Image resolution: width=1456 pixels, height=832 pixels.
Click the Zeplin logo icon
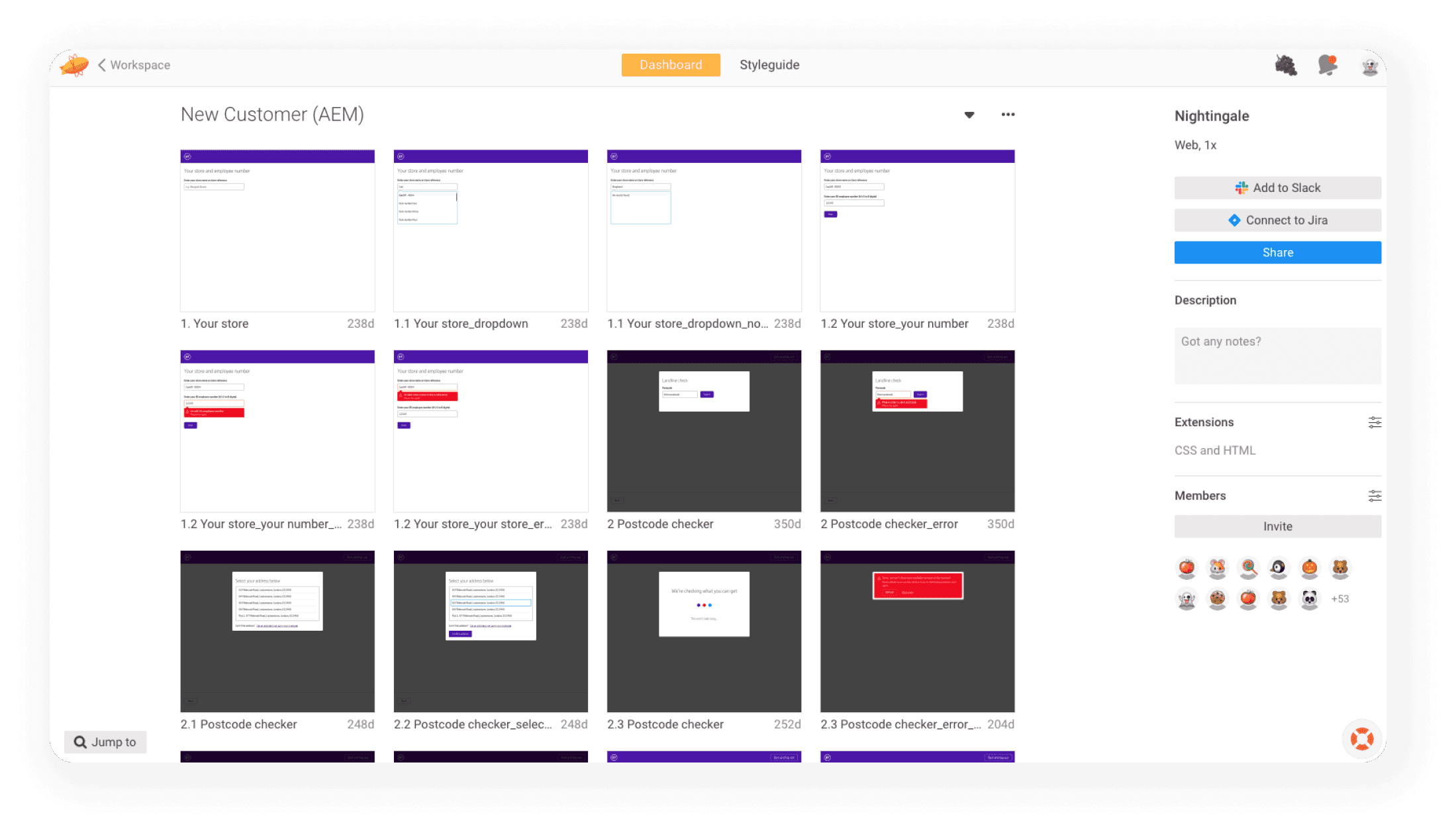click(x=73, y=65)
